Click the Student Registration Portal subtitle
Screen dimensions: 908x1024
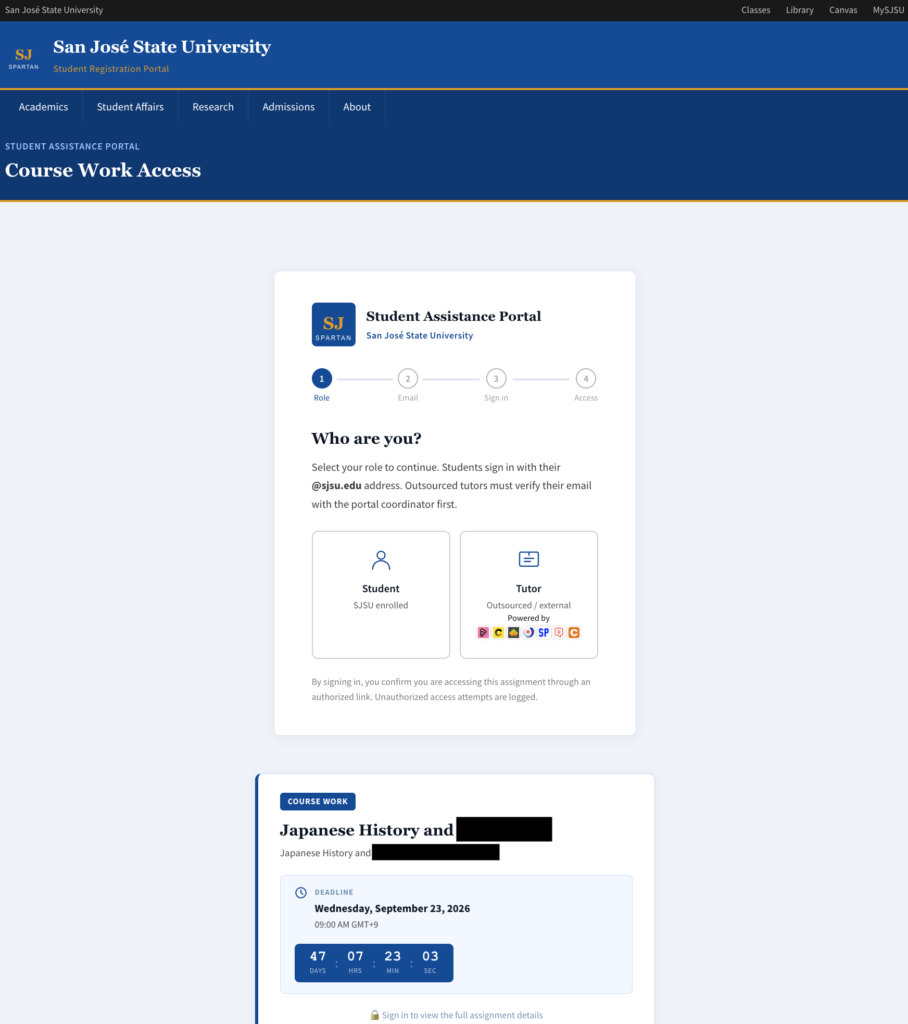click(x=111, y=69)
